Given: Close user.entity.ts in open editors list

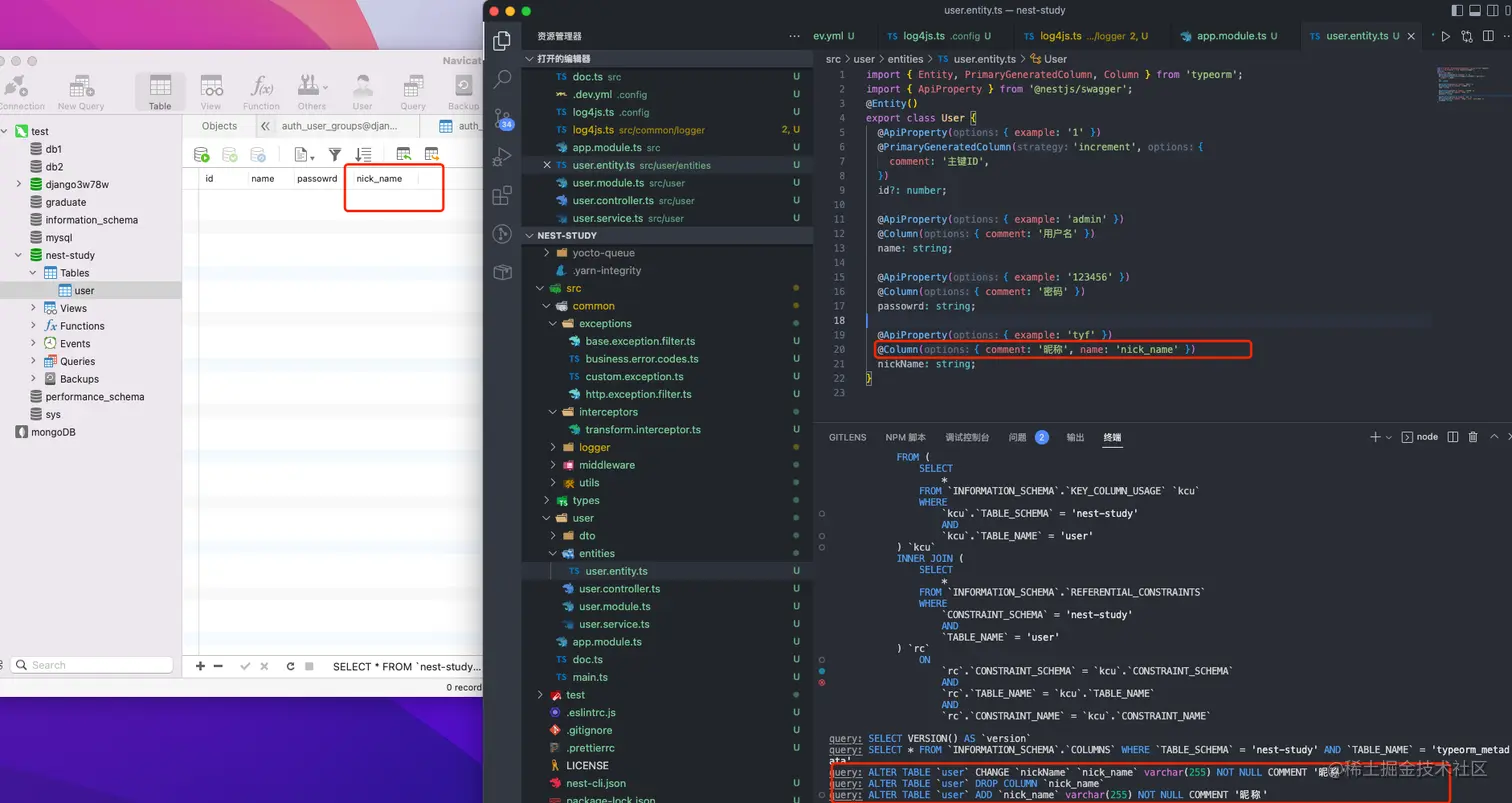Looking at the screenshot, I should [x=547, y=165].
